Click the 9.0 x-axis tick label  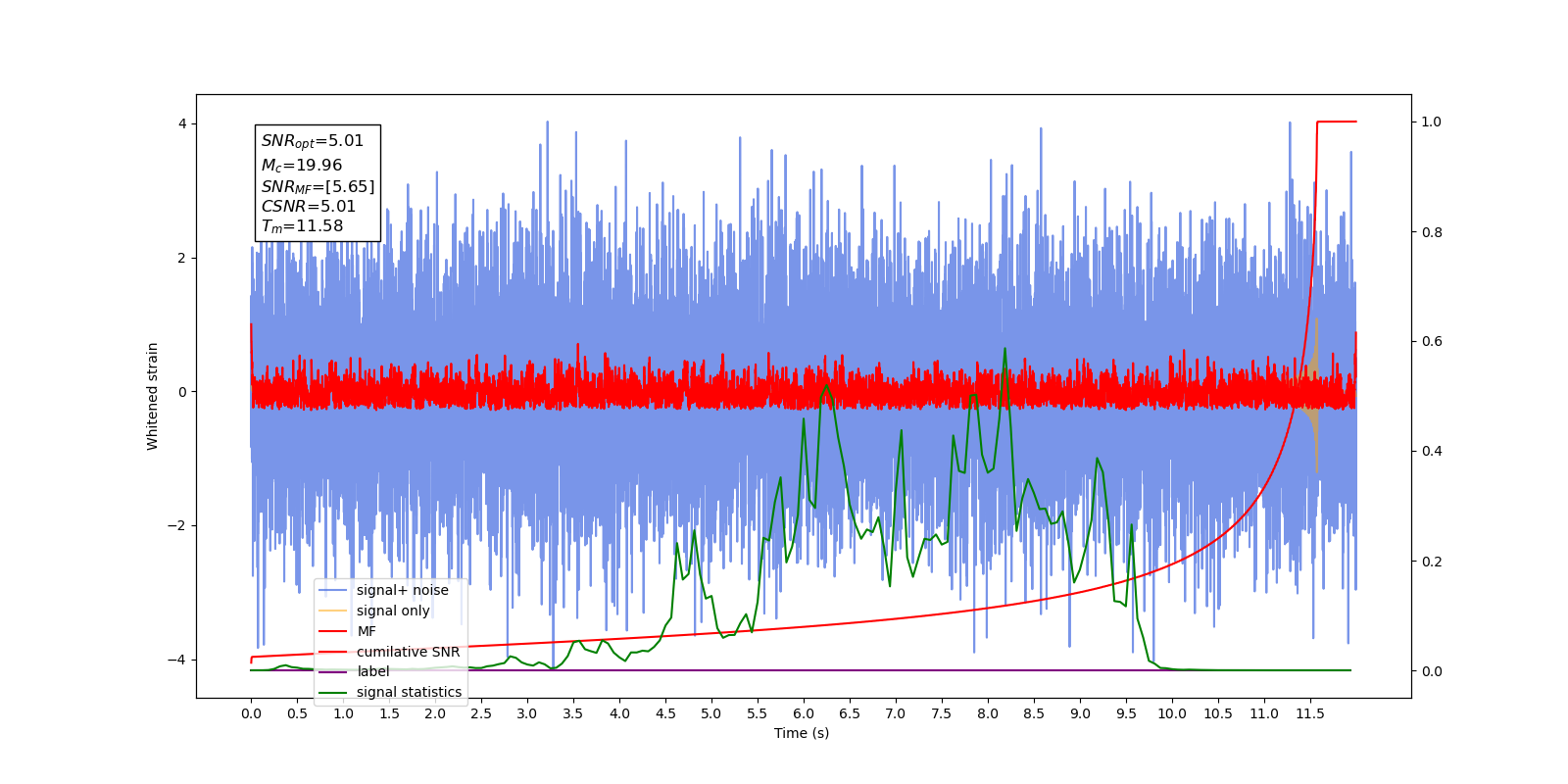pyautogui.click(x=1080, y=713)
